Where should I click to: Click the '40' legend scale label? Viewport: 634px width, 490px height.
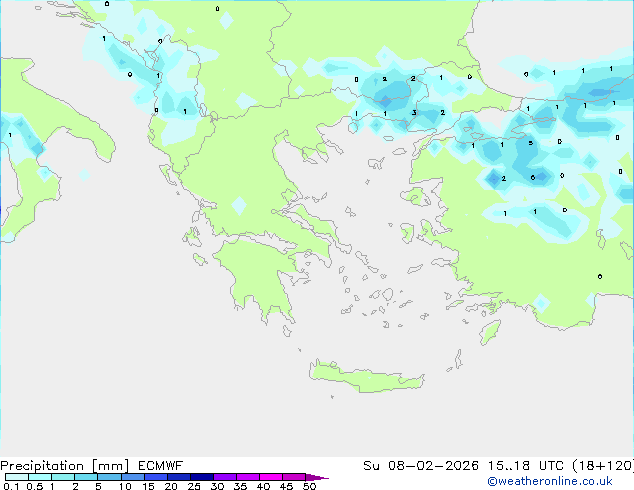click(264, 486)
